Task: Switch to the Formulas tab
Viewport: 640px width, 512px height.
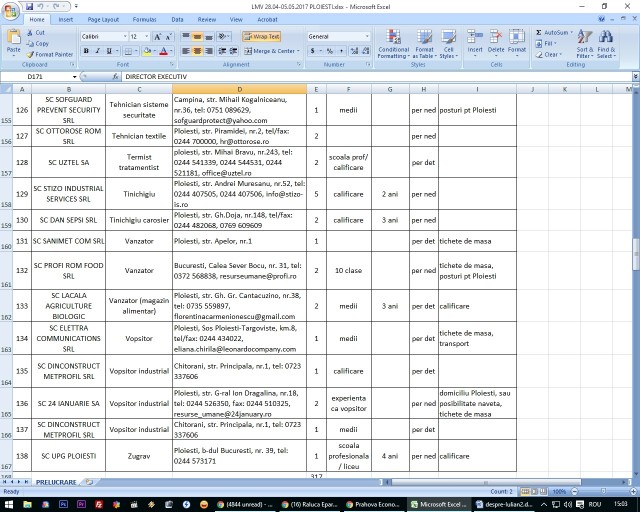Action: 144,20
